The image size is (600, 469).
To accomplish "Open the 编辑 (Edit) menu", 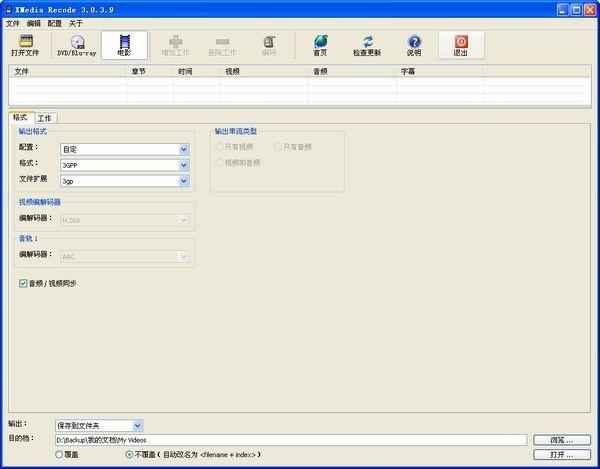I will pos(34,23).
